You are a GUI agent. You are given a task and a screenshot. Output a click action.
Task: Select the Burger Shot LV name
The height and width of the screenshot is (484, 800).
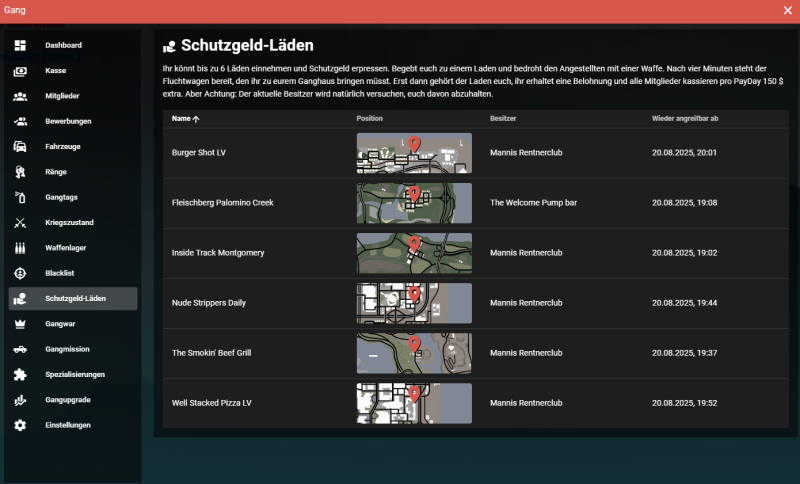[198, 152]
